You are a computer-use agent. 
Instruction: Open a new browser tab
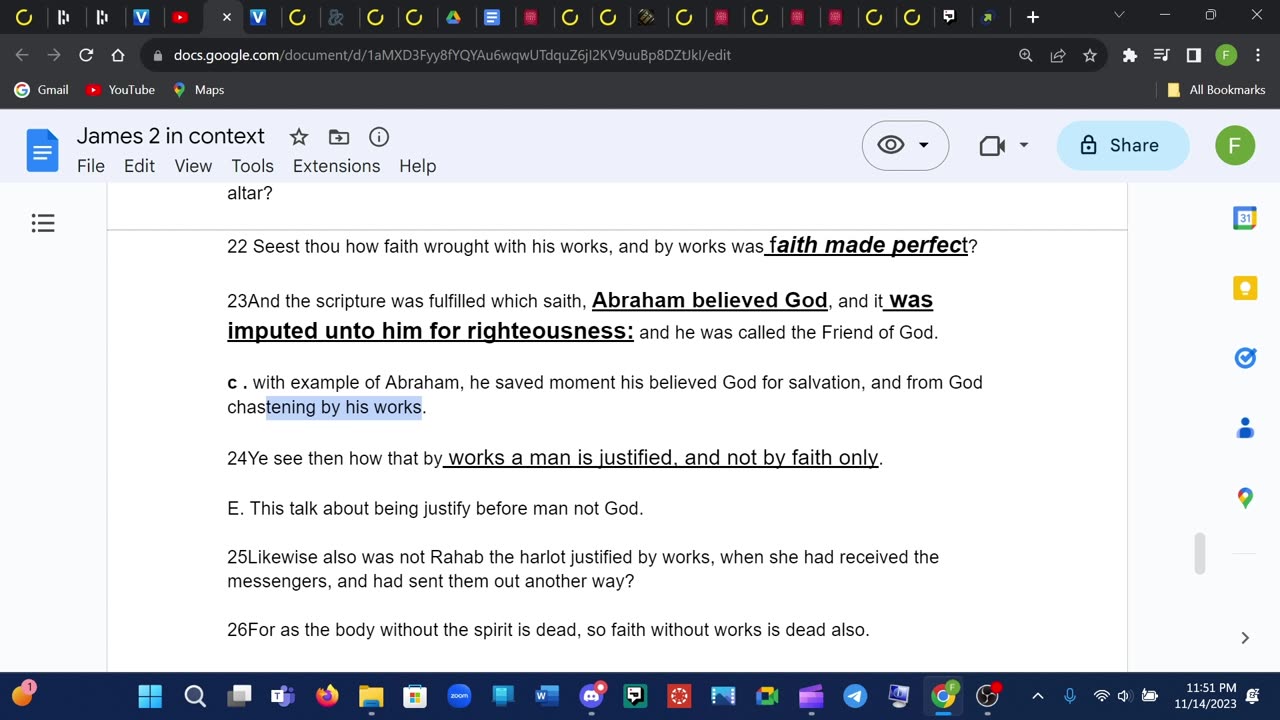[x=1033, y=17]
